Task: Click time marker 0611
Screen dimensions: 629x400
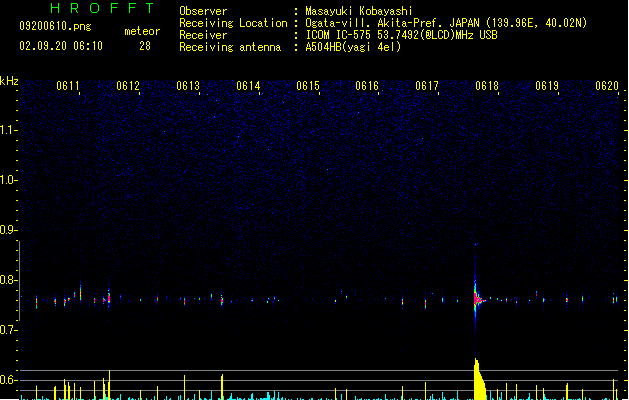Action: (68, 86)
